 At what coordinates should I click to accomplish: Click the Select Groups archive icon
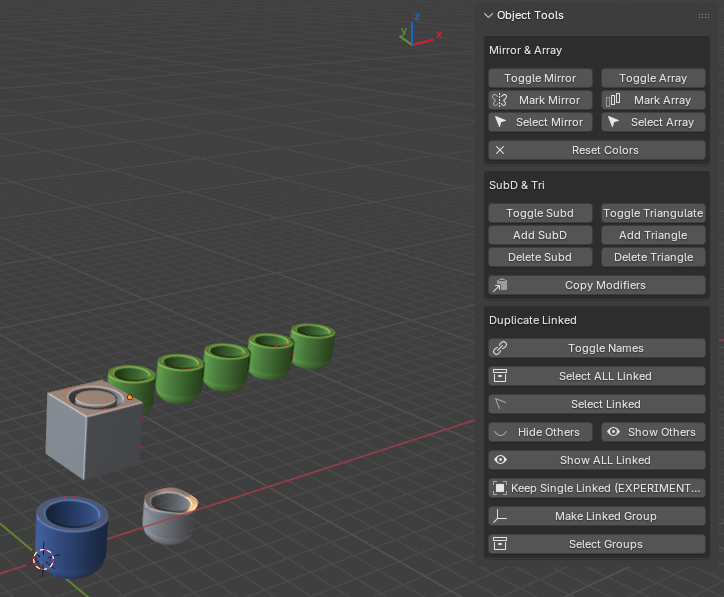(500, 544)
